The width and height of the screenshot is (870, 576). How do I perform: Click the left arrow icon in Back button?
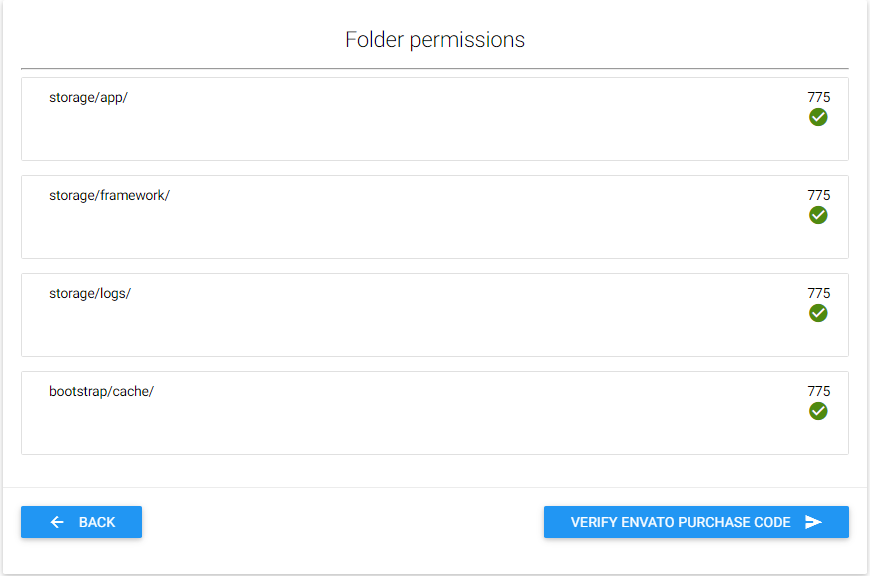[57, 522]
